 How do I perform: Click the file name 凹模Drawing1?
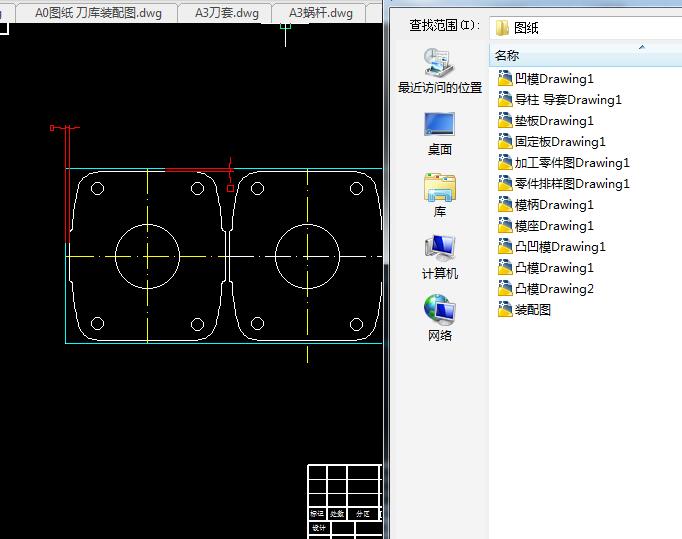554,79
